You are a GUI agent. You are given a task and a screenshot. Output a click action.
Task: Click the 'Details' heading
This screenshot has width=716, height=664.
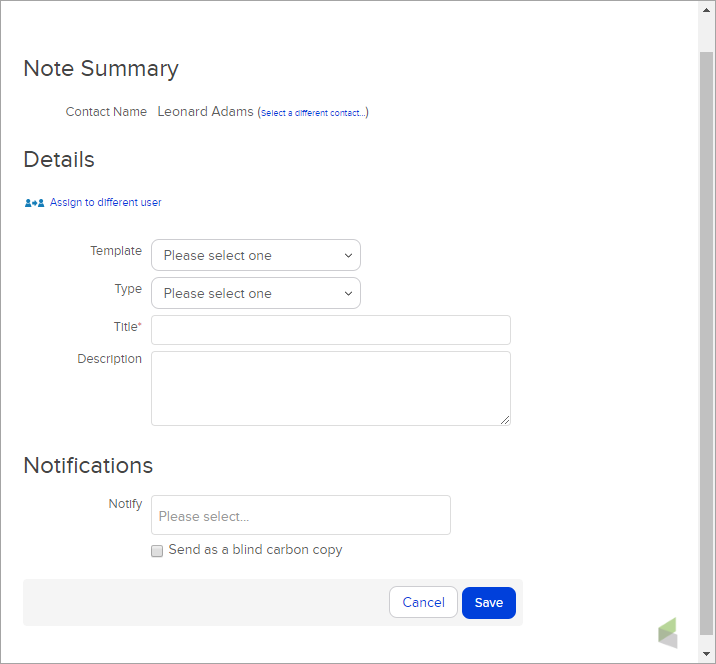click(59, 159)
